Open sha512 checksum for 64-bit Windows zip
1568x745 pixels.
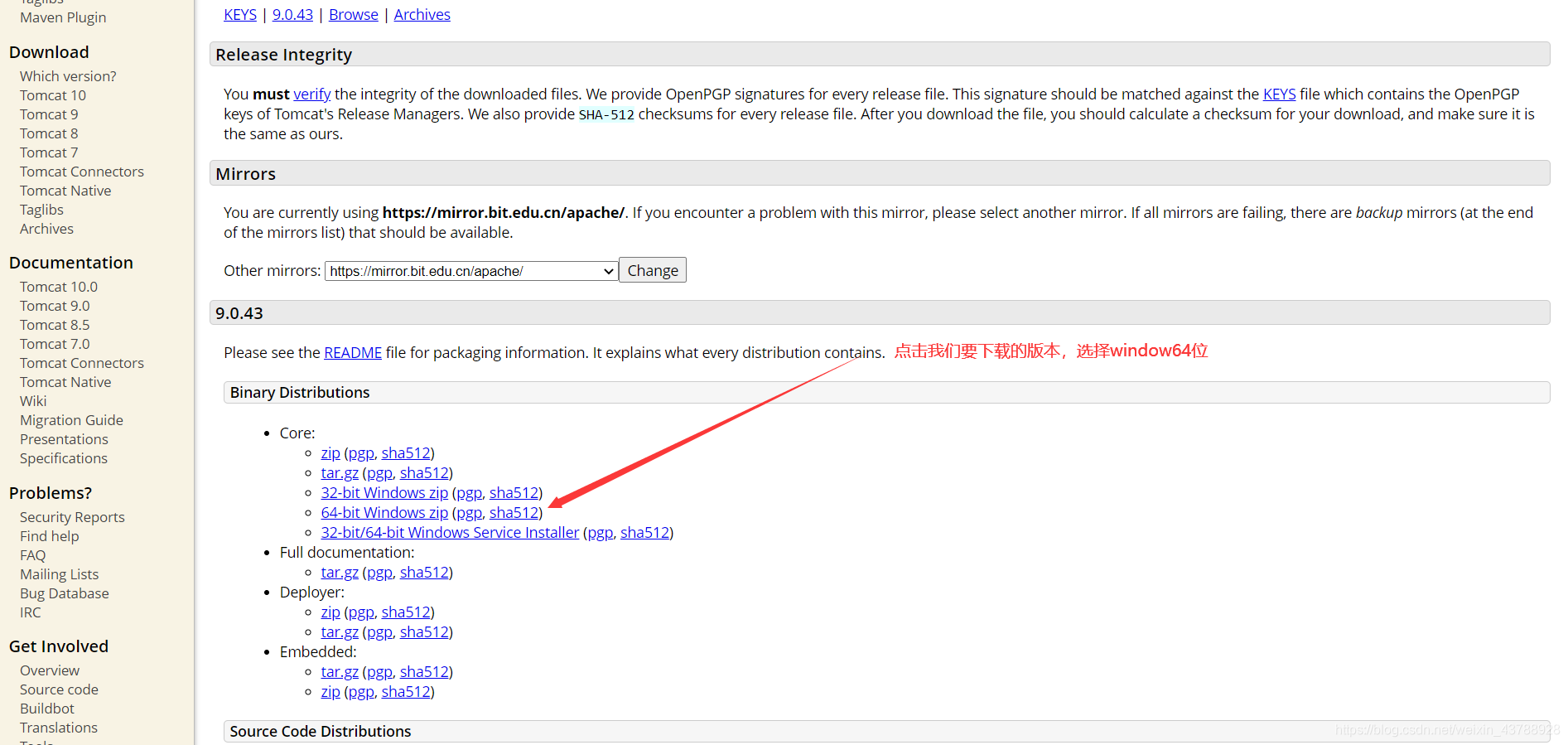(514, 513)
